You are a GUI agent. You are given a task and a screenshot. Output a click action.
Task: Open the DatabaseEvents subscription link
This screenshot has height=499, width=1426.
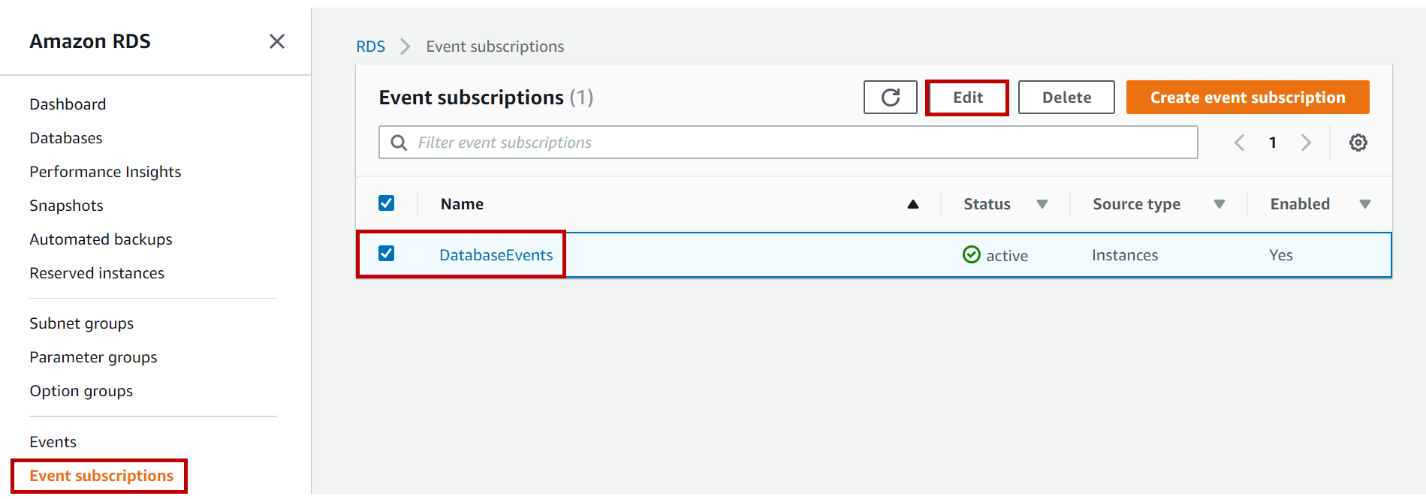coord(496,255)
